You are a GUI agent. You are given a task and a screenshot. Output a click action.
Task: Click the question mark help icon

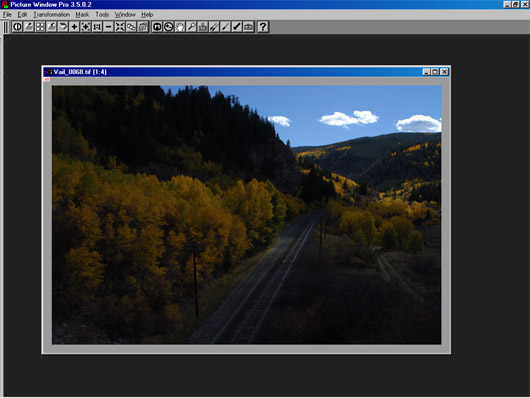(263, 27)
